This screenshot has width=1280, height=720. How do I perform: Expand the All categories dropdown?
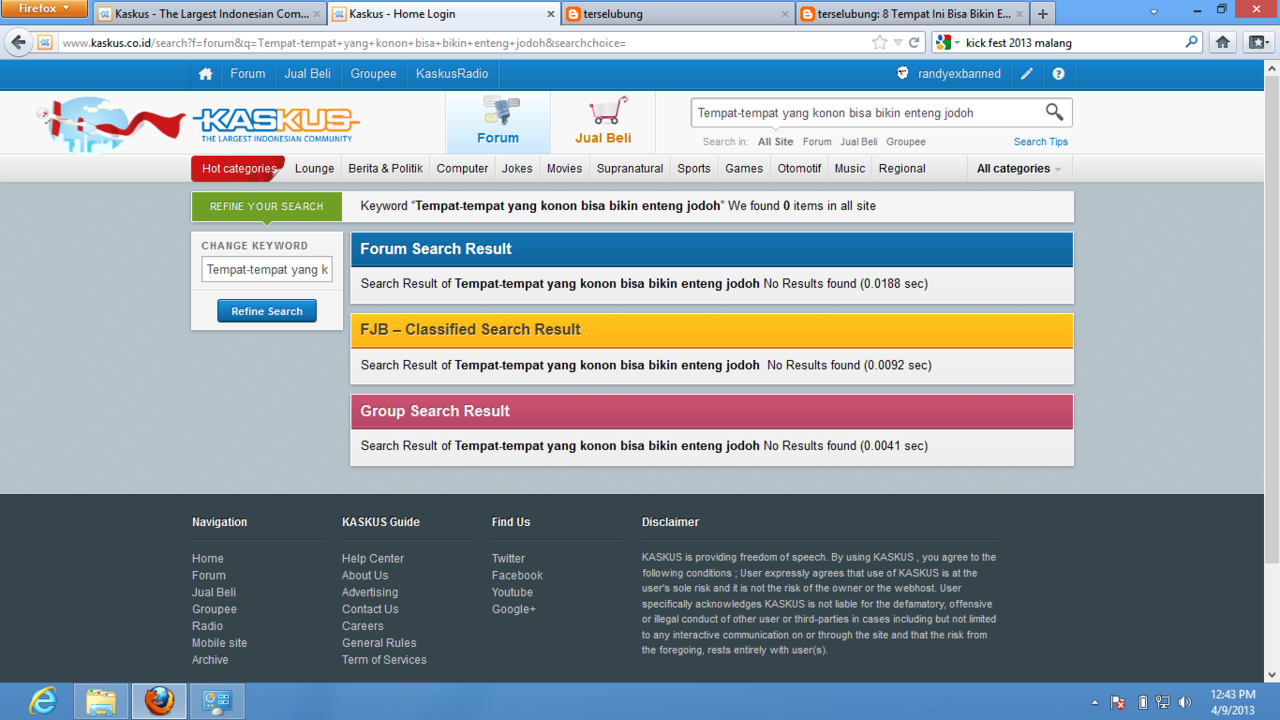[1019, 169]
